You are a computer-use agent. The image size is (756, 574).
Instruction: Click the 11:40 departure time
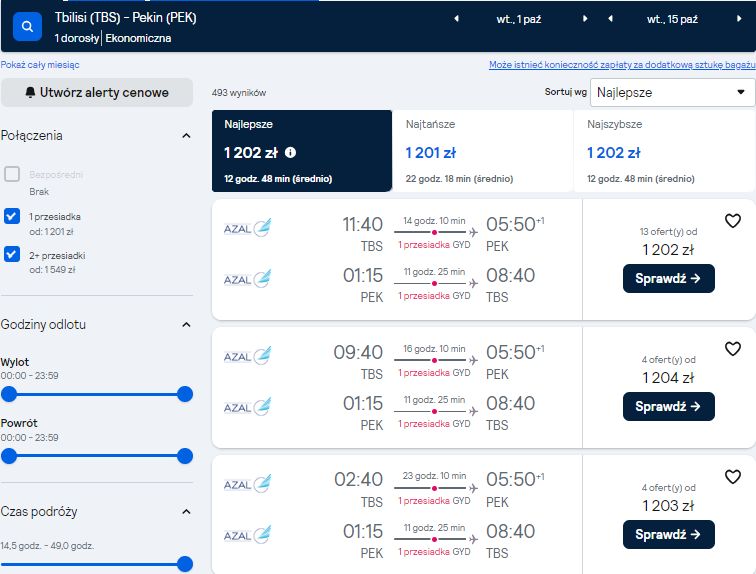[x=363, y=225]
